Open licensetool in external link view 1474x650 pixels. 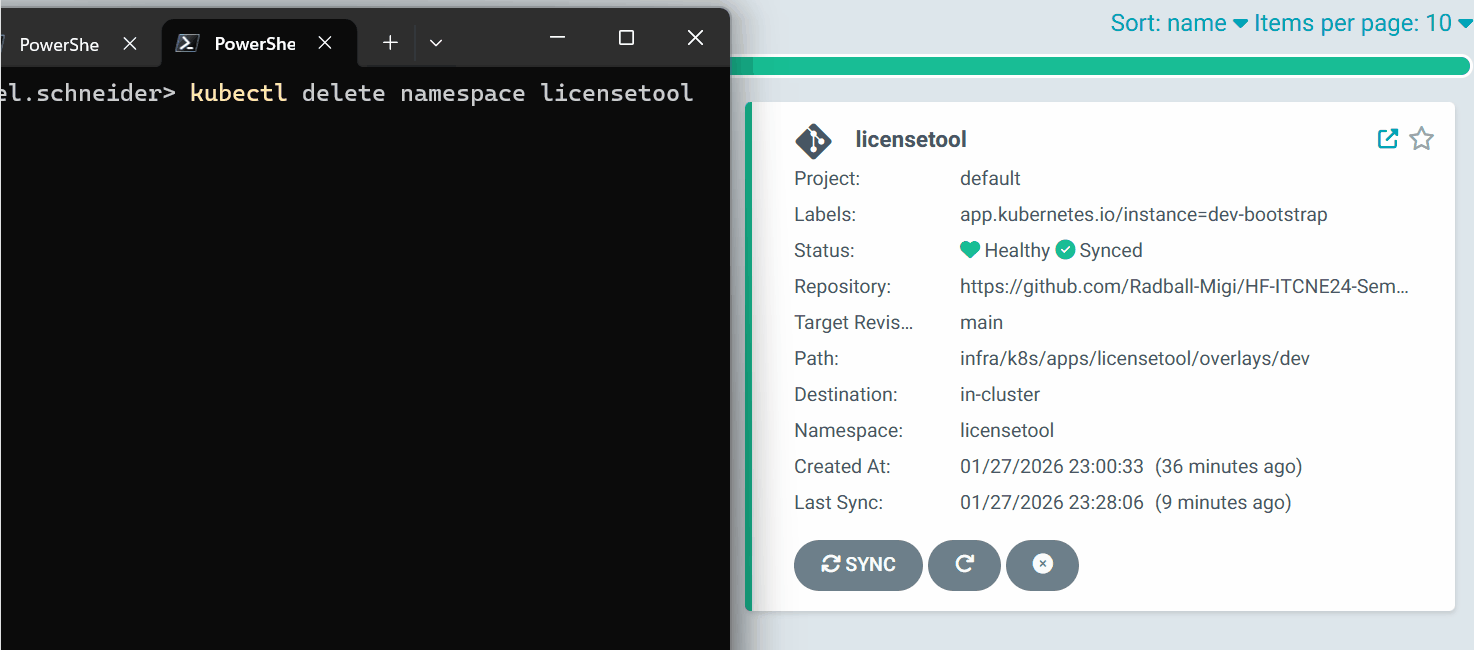[1388, 138]
